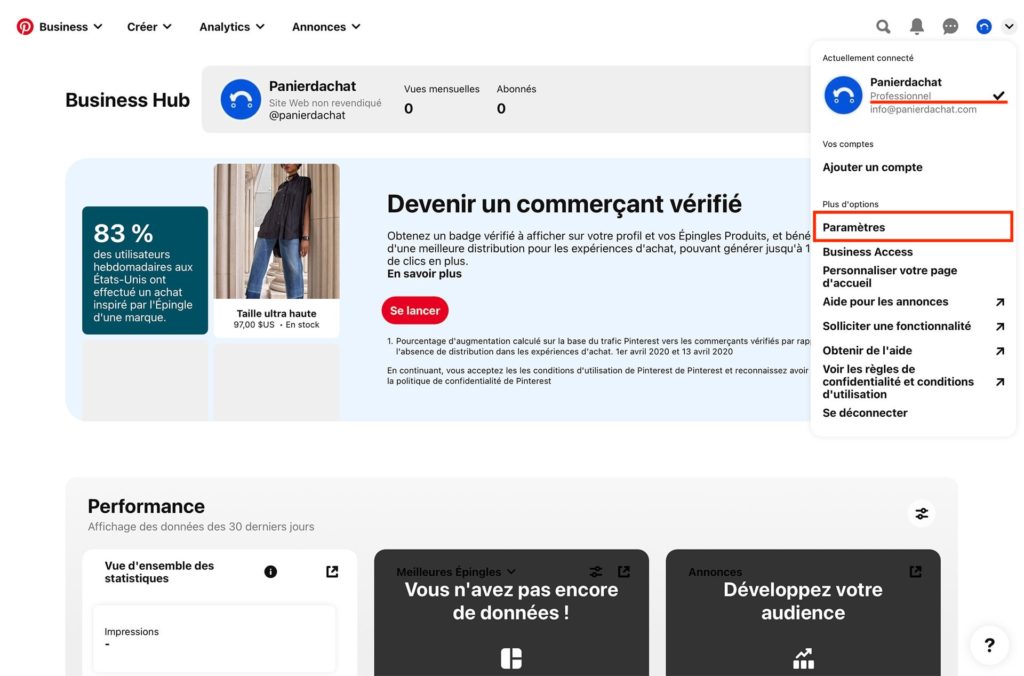Click the Business Hub heading
Viewport: 1024px width, 676px height.
pos(127,100)
